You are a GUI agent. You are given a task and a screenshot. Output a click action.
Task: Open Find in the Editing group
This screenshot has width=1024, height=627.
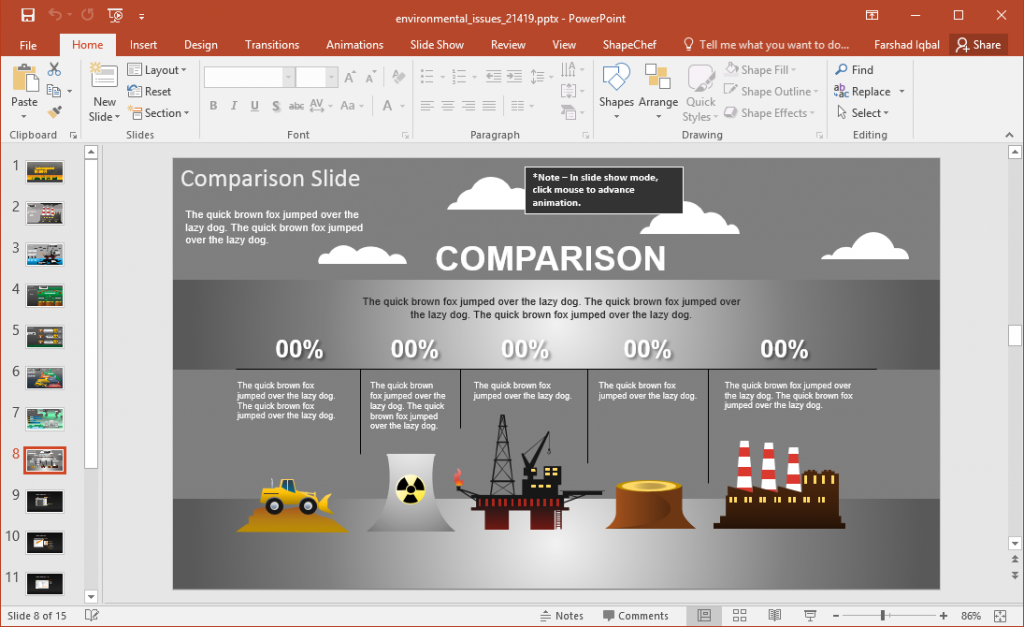pos(851,69)
